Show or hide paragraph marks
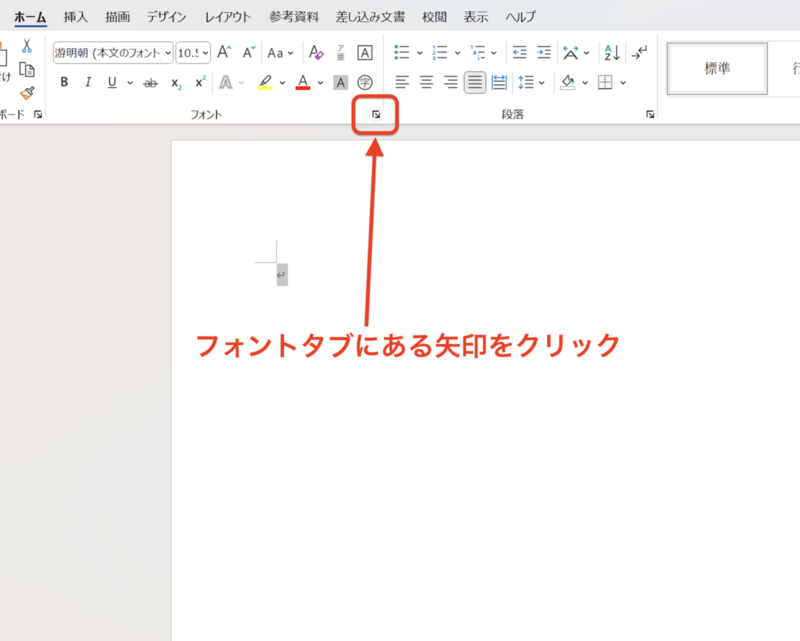The image size is (800, 641). pyautogui.click(x=639, y=52)
